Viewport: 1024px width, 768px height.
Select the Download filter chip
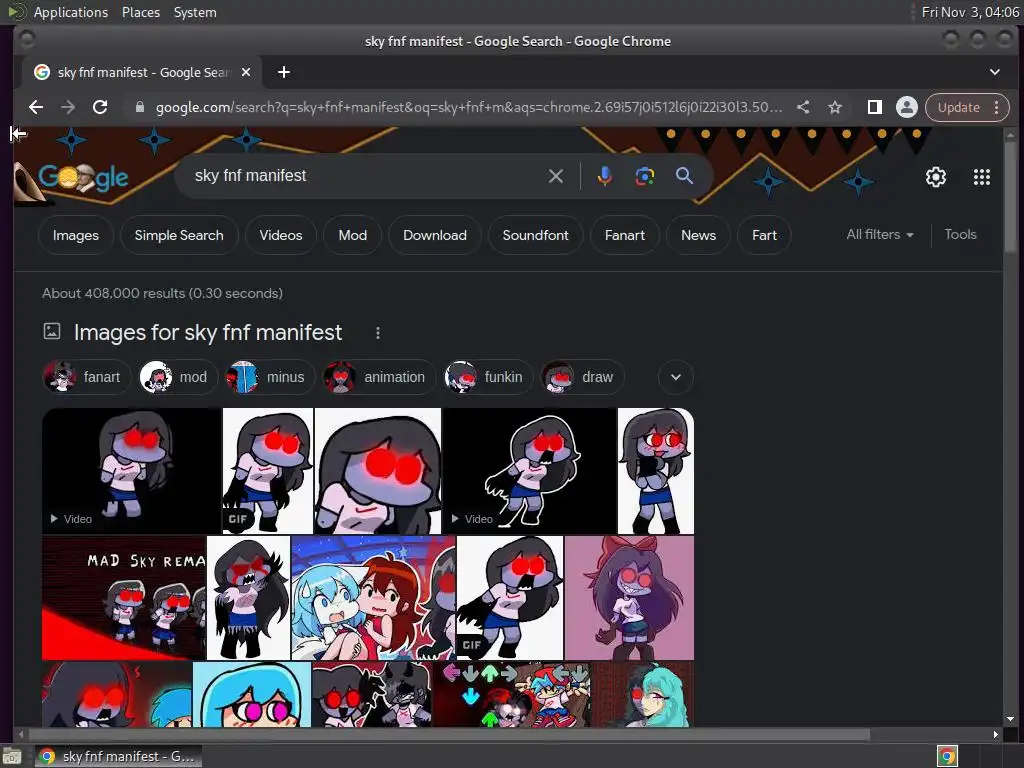click(435, 235)
